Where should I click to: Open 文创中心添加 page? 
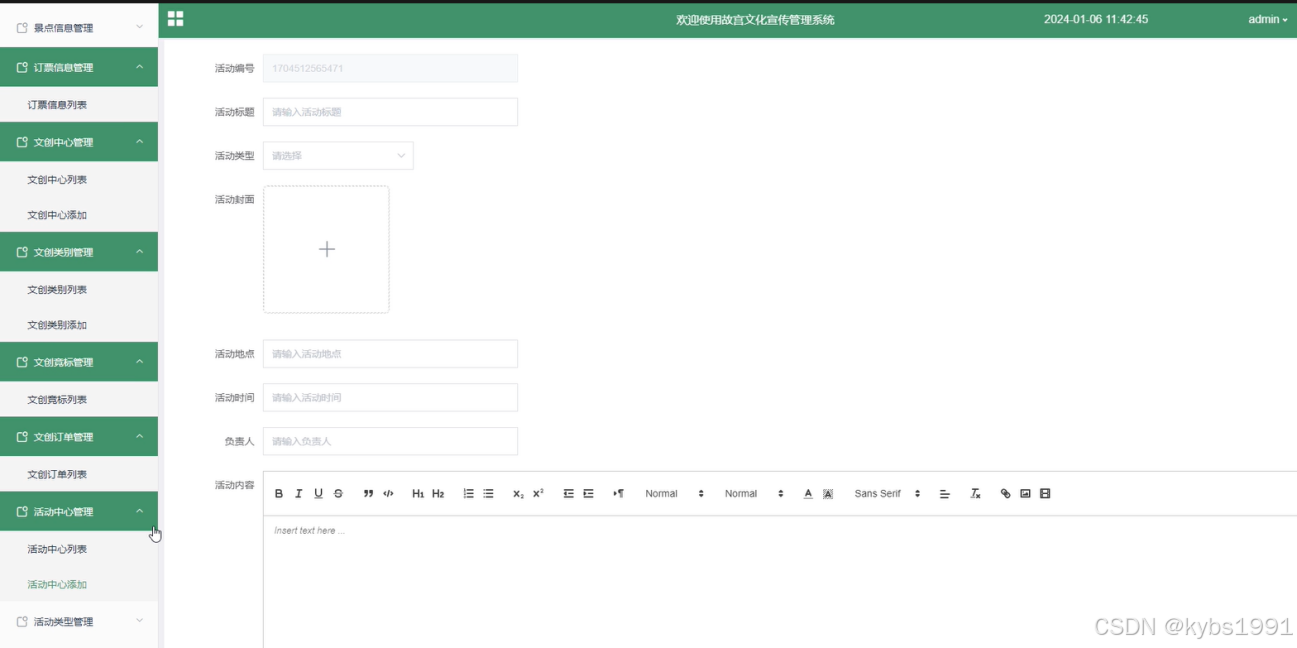click(x=79, y=215)
